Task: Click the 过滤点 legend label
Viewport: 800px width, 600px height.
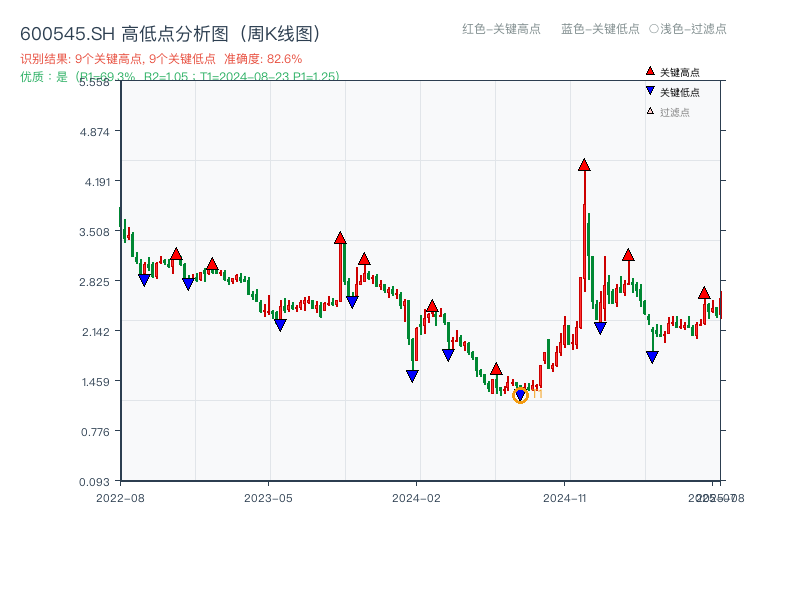Action: [674, 112]
